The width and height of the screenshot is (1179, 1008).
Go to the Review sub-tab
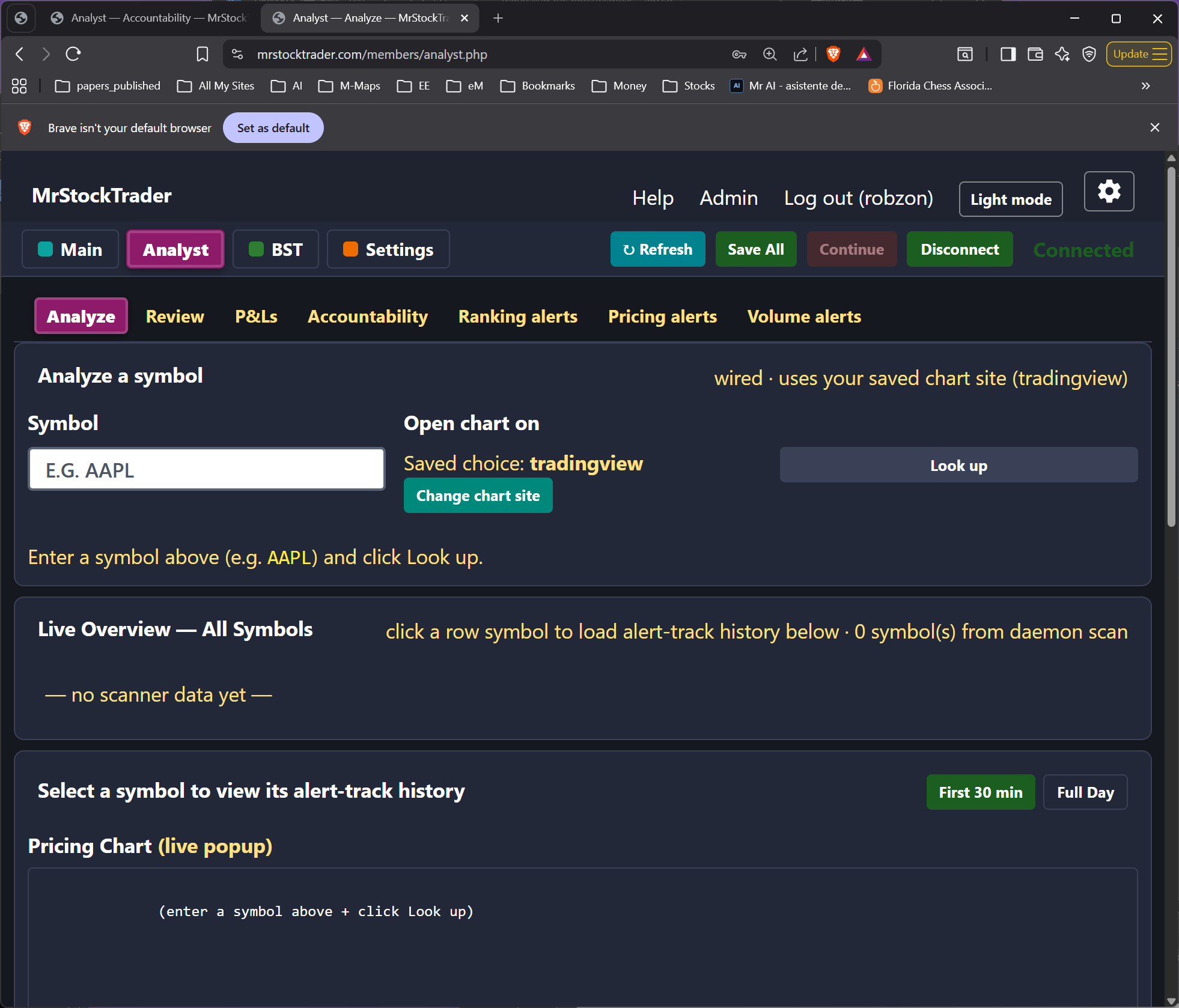(175, 316)
